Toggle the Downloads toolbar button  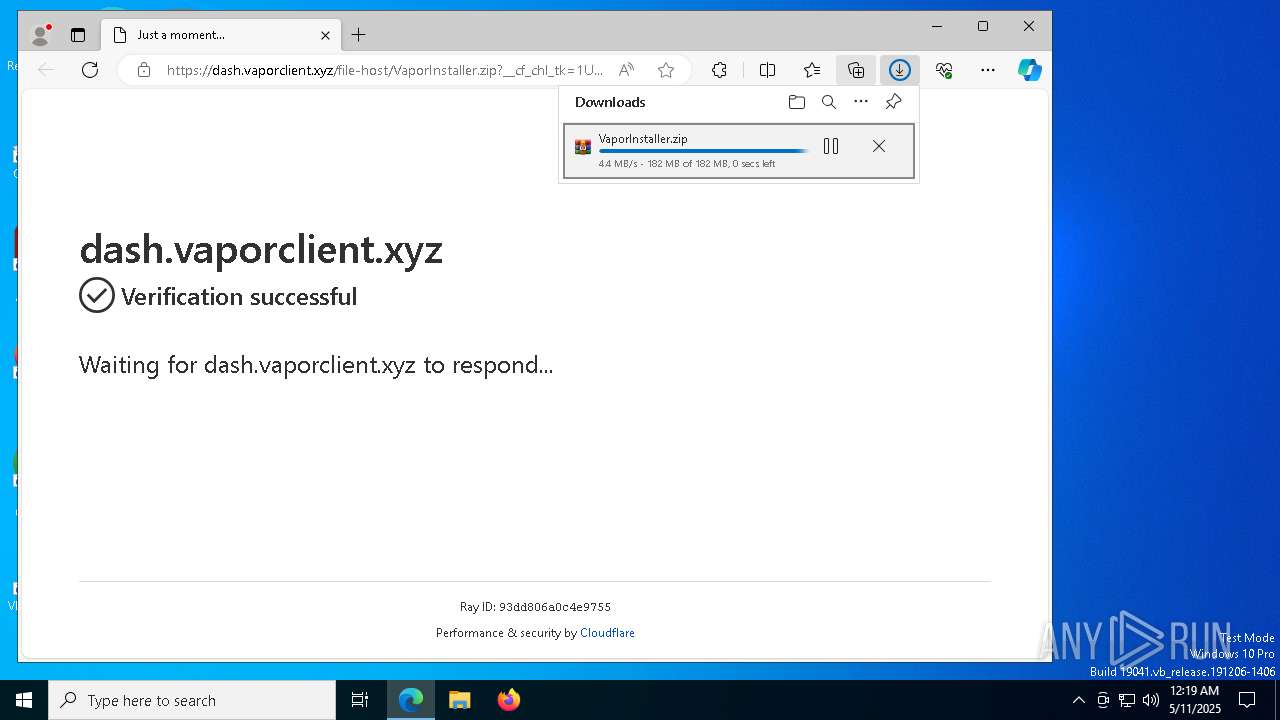900,70
